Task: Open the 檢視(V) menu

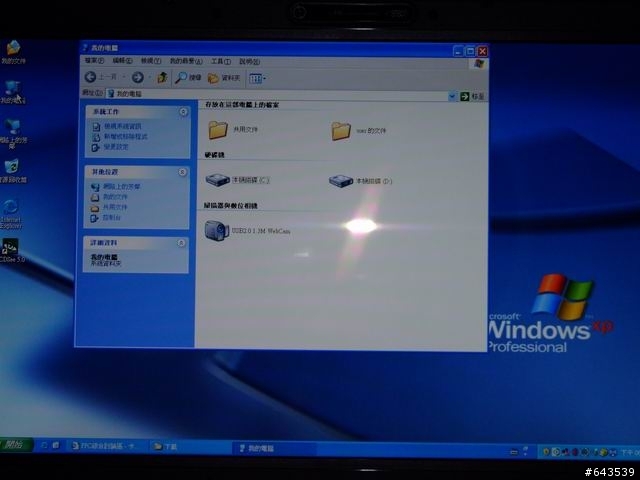Action: point(151,61)
